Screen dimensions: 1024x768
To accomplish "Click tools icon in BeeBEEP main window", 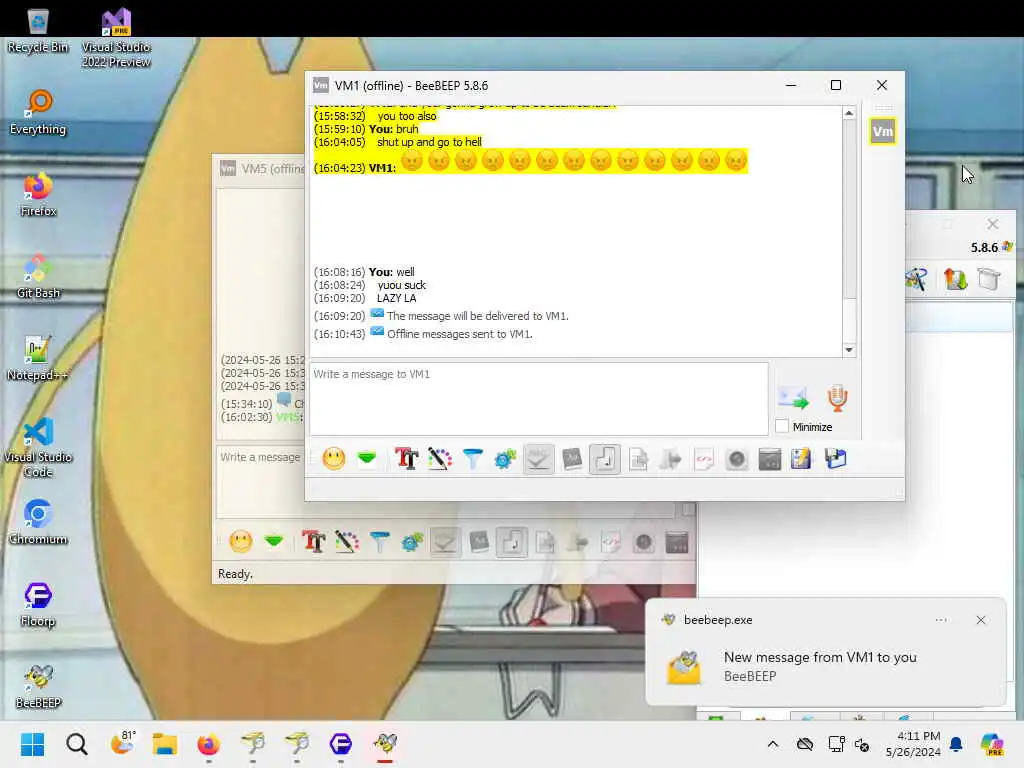I will click(916, 280).
